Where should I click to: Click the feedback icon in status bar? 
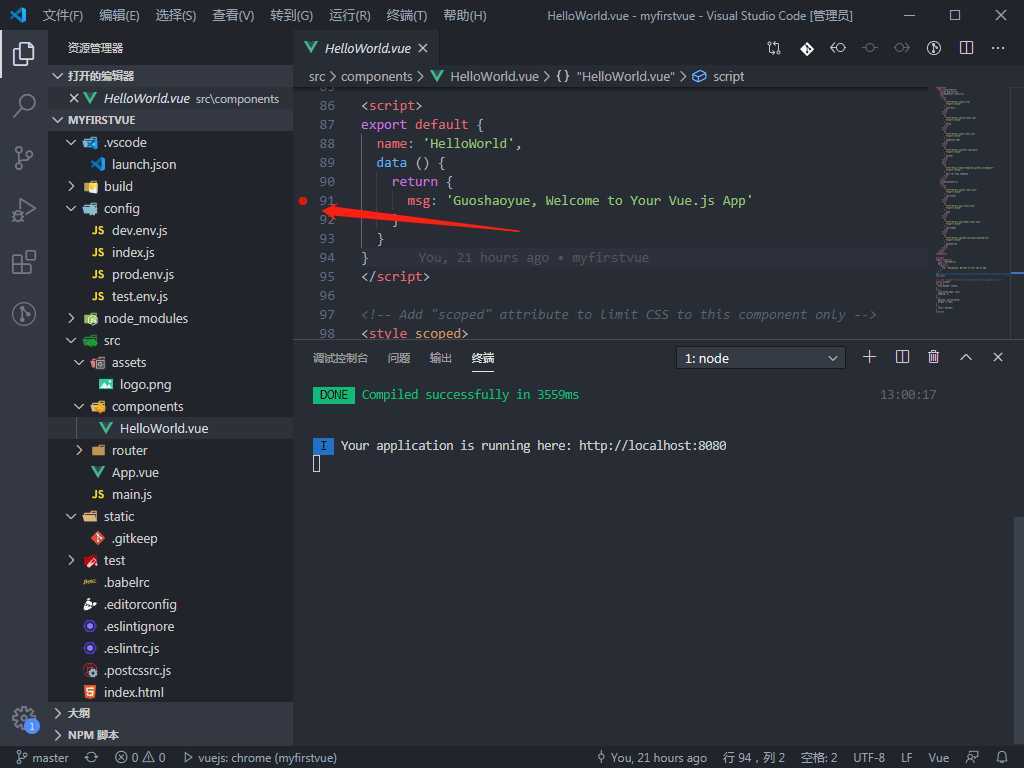pyautogui.click(x=972, y=757)
